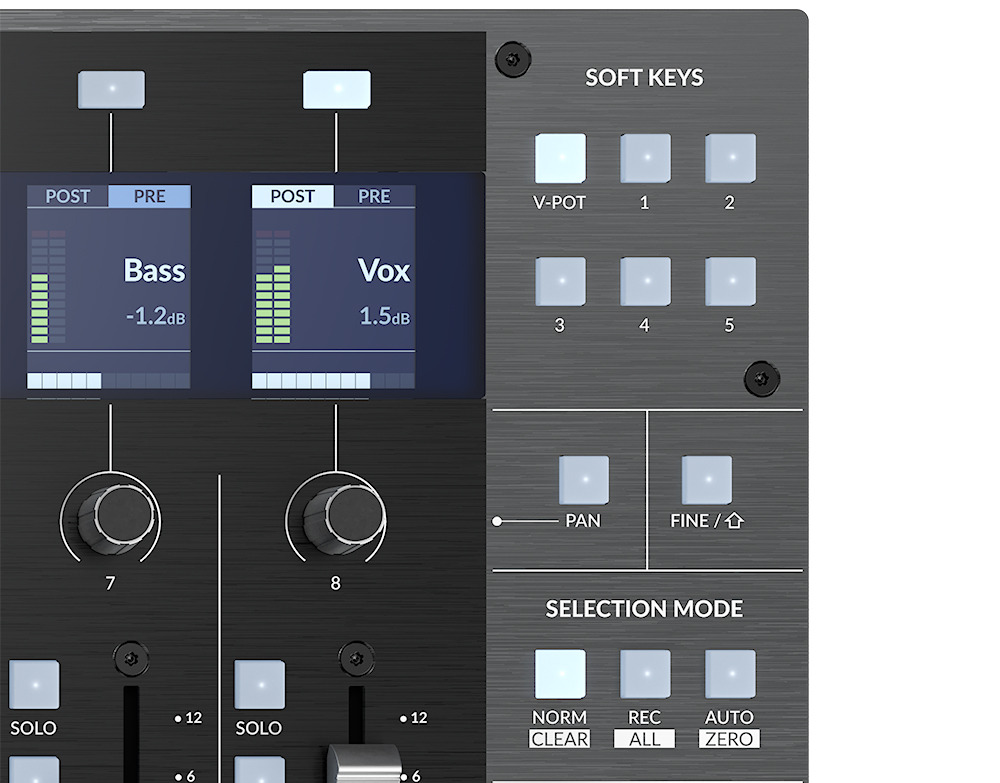This screenshot has height=783, width=1000.
Task: Click the screw above channel 7 fader
Action: pyautogui.click(x=131, y=659)
